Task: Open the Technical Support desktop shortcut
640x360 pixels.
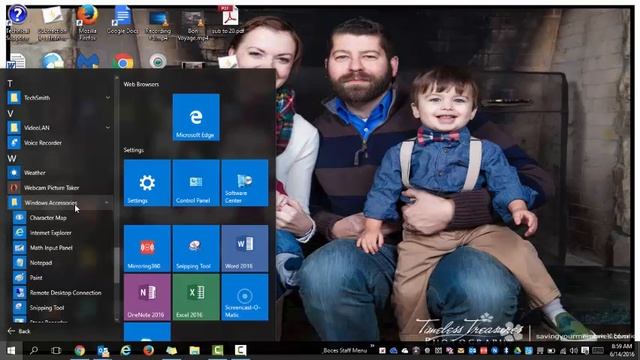Action: (x=18, y=23)
